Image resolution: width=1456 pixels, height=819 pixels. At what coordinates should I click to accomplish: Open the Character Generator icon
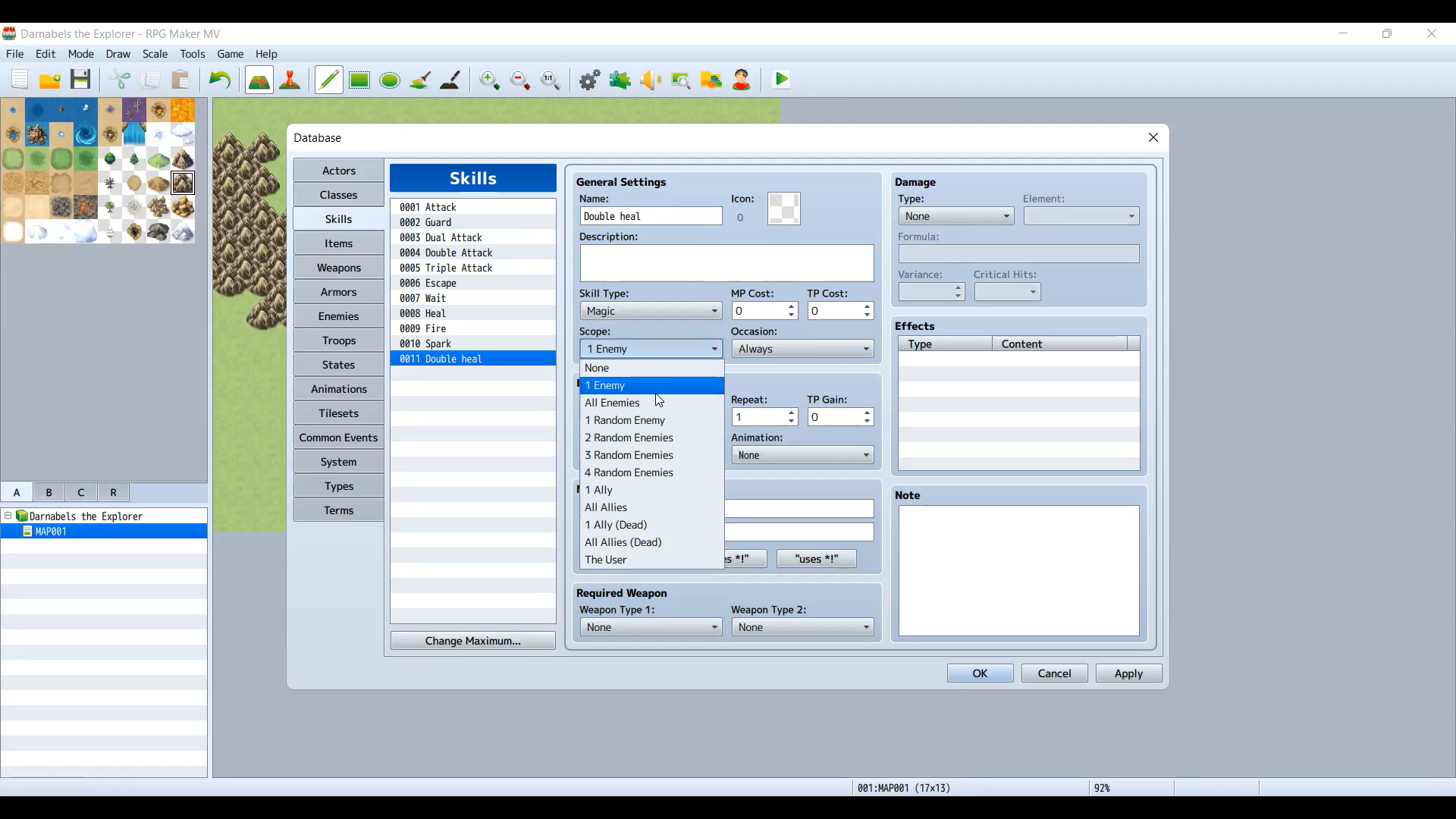pyautogui.click(x=742, y=80)
